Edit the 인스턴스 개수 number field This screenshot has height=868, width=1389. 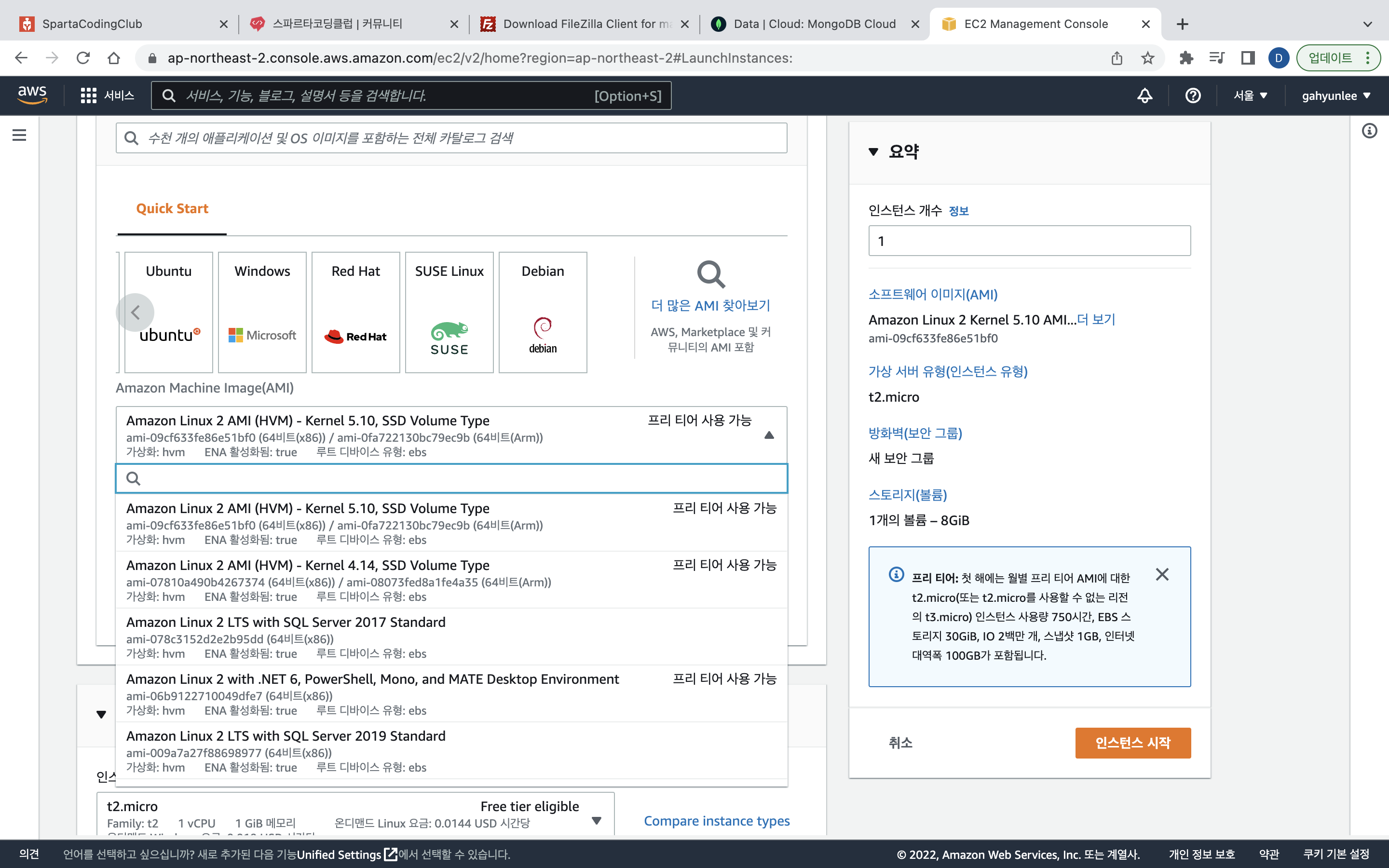tap(1029, 241)
